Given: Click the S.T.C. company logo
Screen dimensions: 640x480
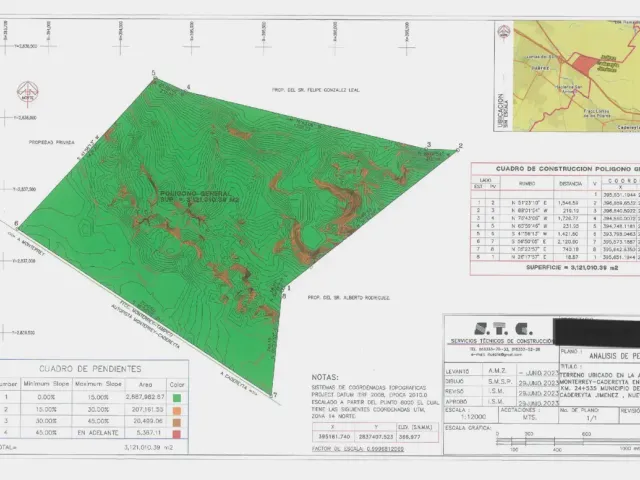Looking at the screenshot, I should [503, 329].
